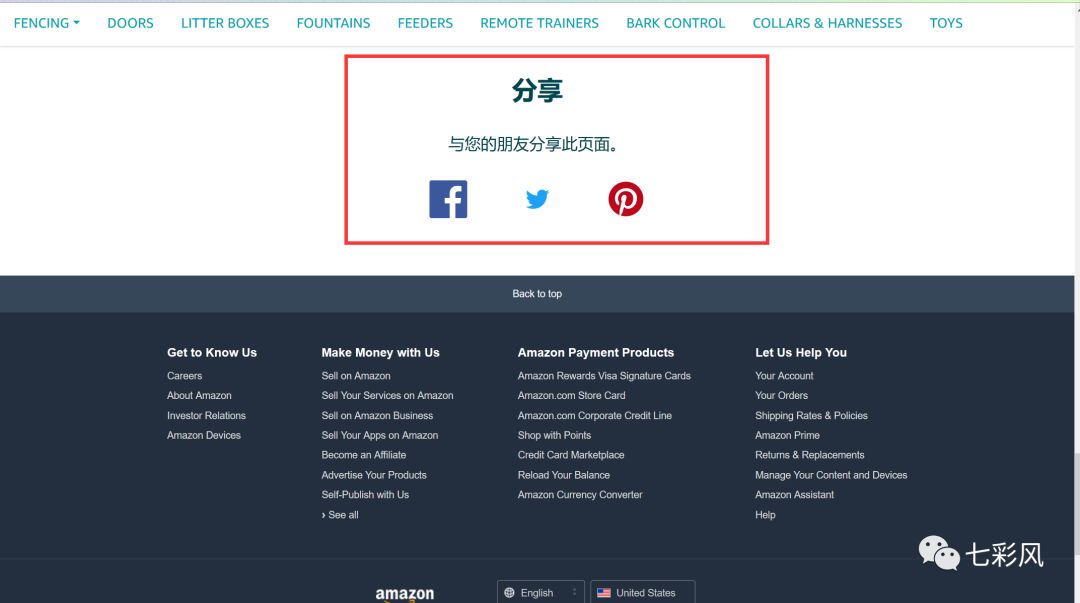1080x603 pixels.
Task: Open the Litter Boxes category
Action: [225, 23]
